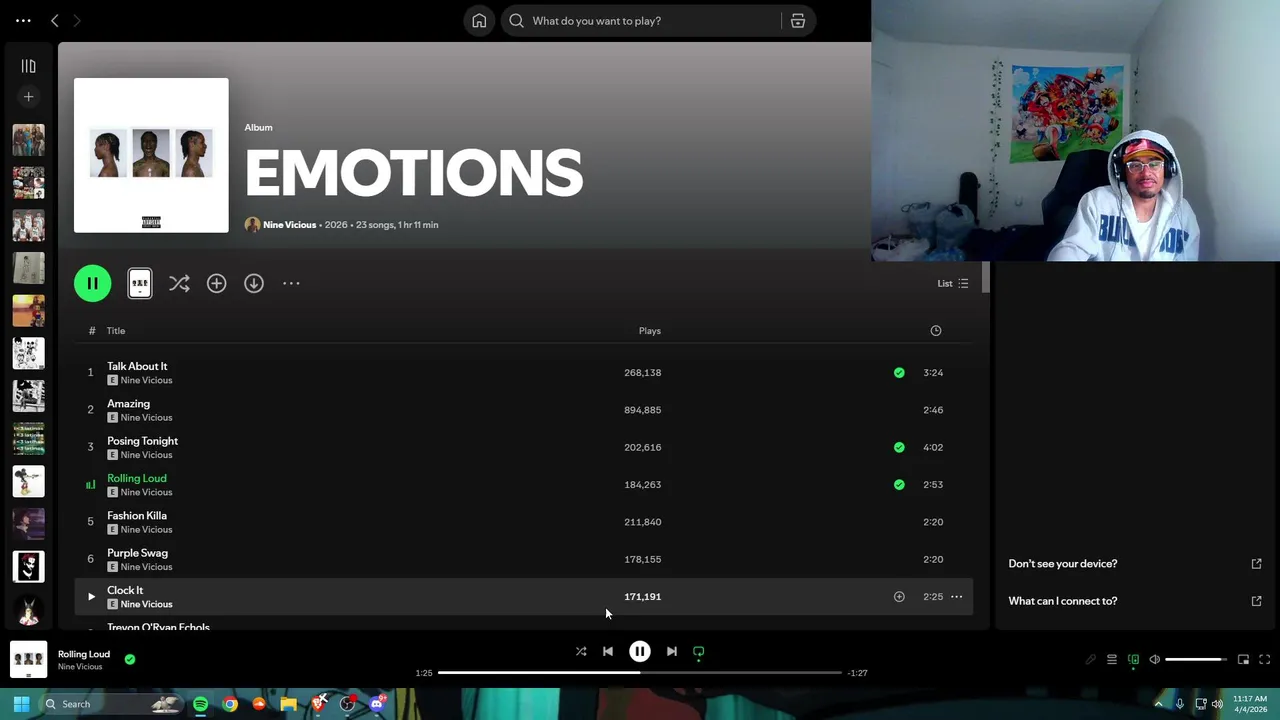Toggle the saved checkmark in the now playing bar
Viewport: 1280px width, 720px height.
pyautogui.click(x=130, y=659)
